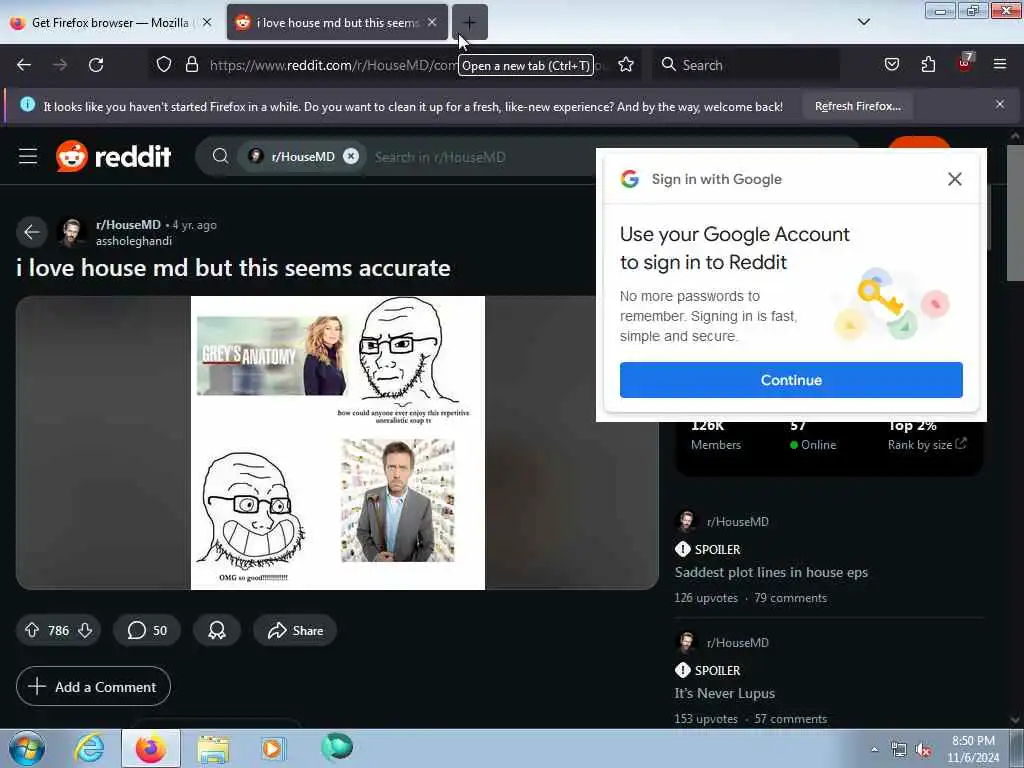Switch to Get Firefox browser tab

click(x=109, y=23)
